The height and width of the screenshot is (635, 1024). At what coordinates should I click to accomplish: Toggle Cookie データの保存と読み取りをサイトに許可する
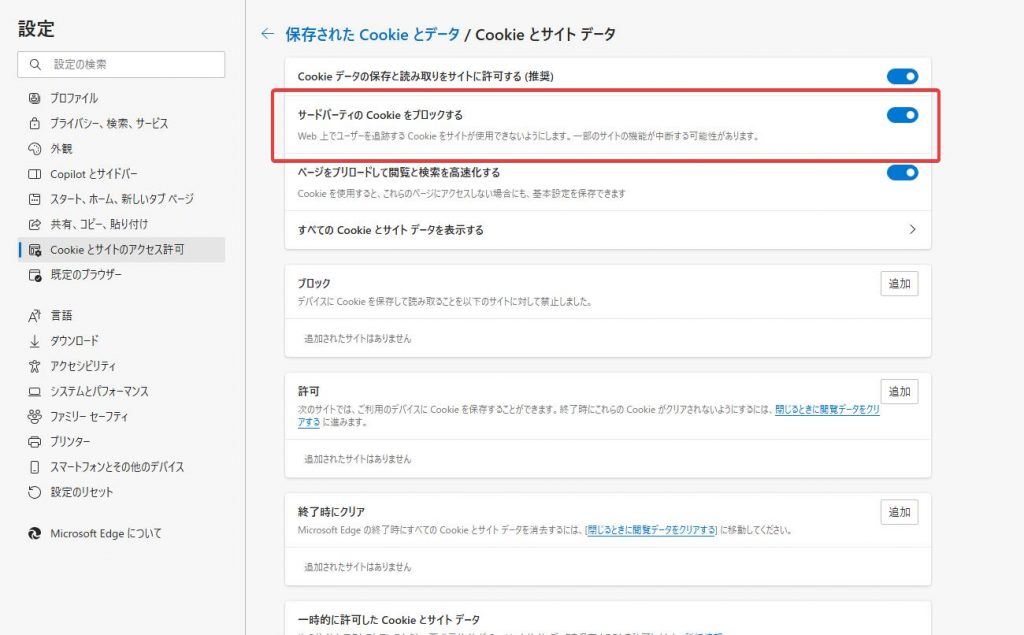pos(902,76)
